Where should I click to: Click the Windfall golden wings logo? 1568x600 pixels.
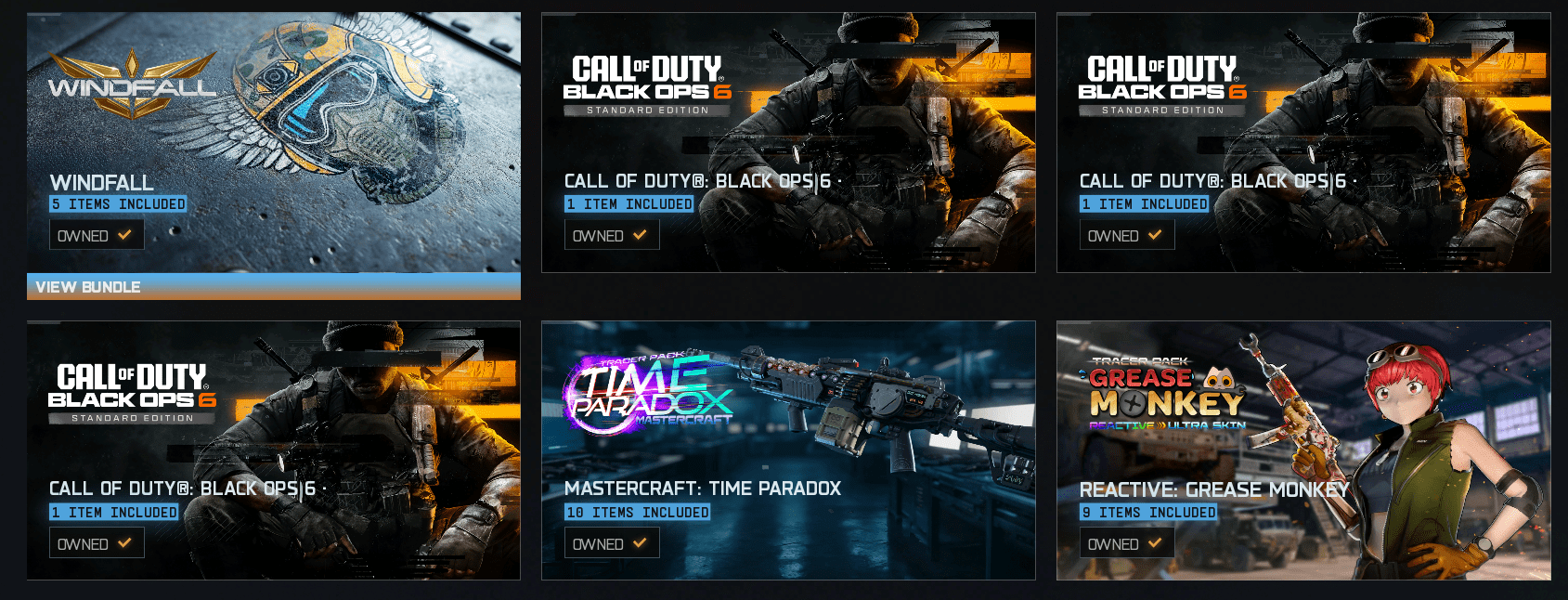pos(132,84)
